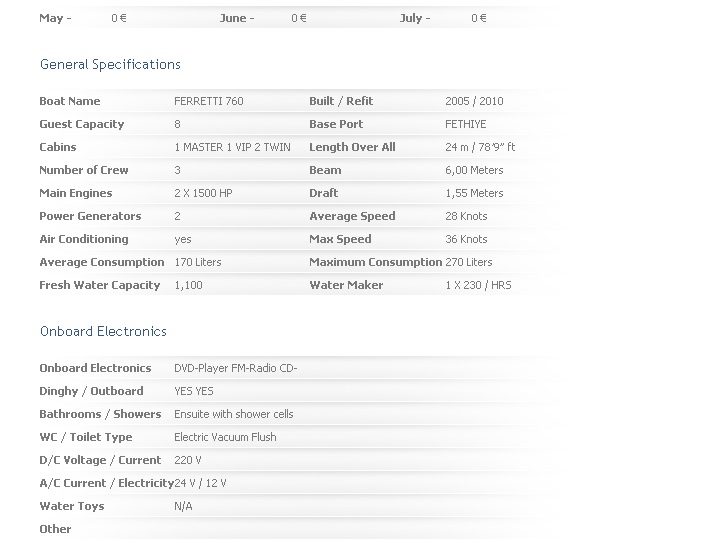Click the Other row label

click(x=55, y=529)
